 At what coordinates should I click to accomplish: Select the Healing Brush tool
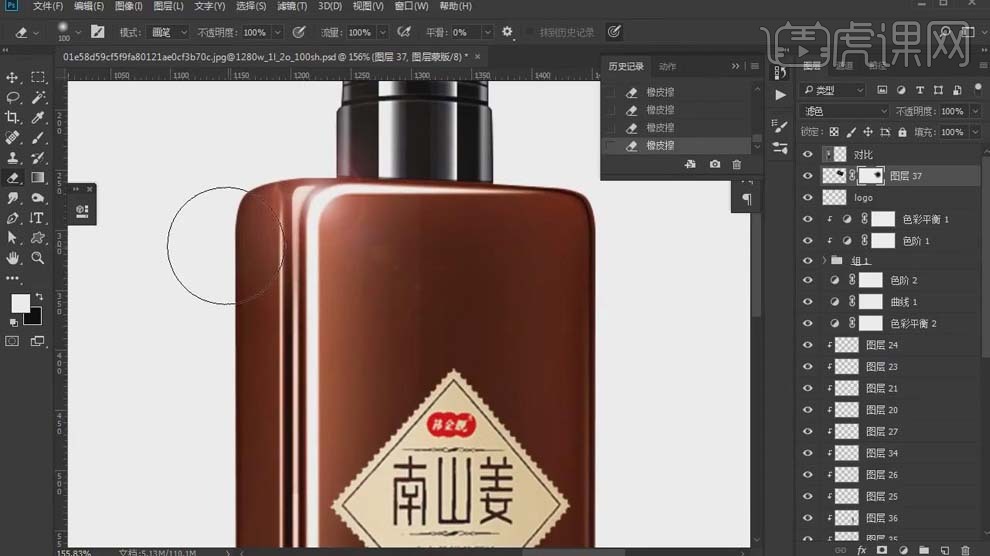click(x=12, y=138)
